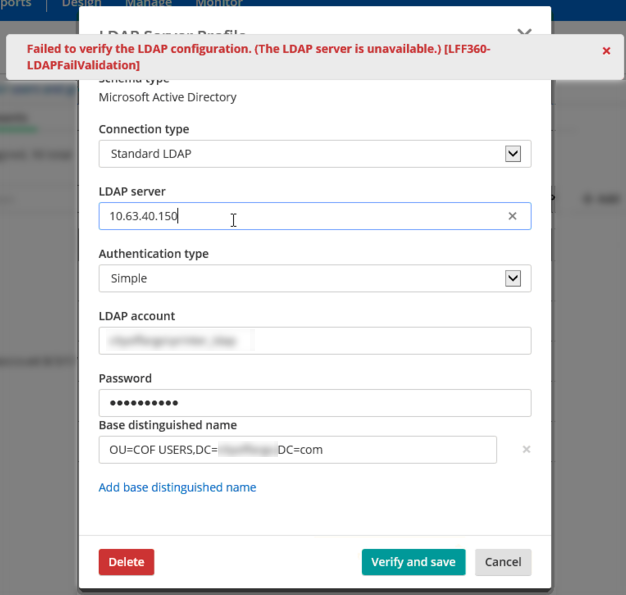The height and width of the screenshot is (595, 626).
Task: Dismiss the red LDAP error notification
Action: (606, 50)
